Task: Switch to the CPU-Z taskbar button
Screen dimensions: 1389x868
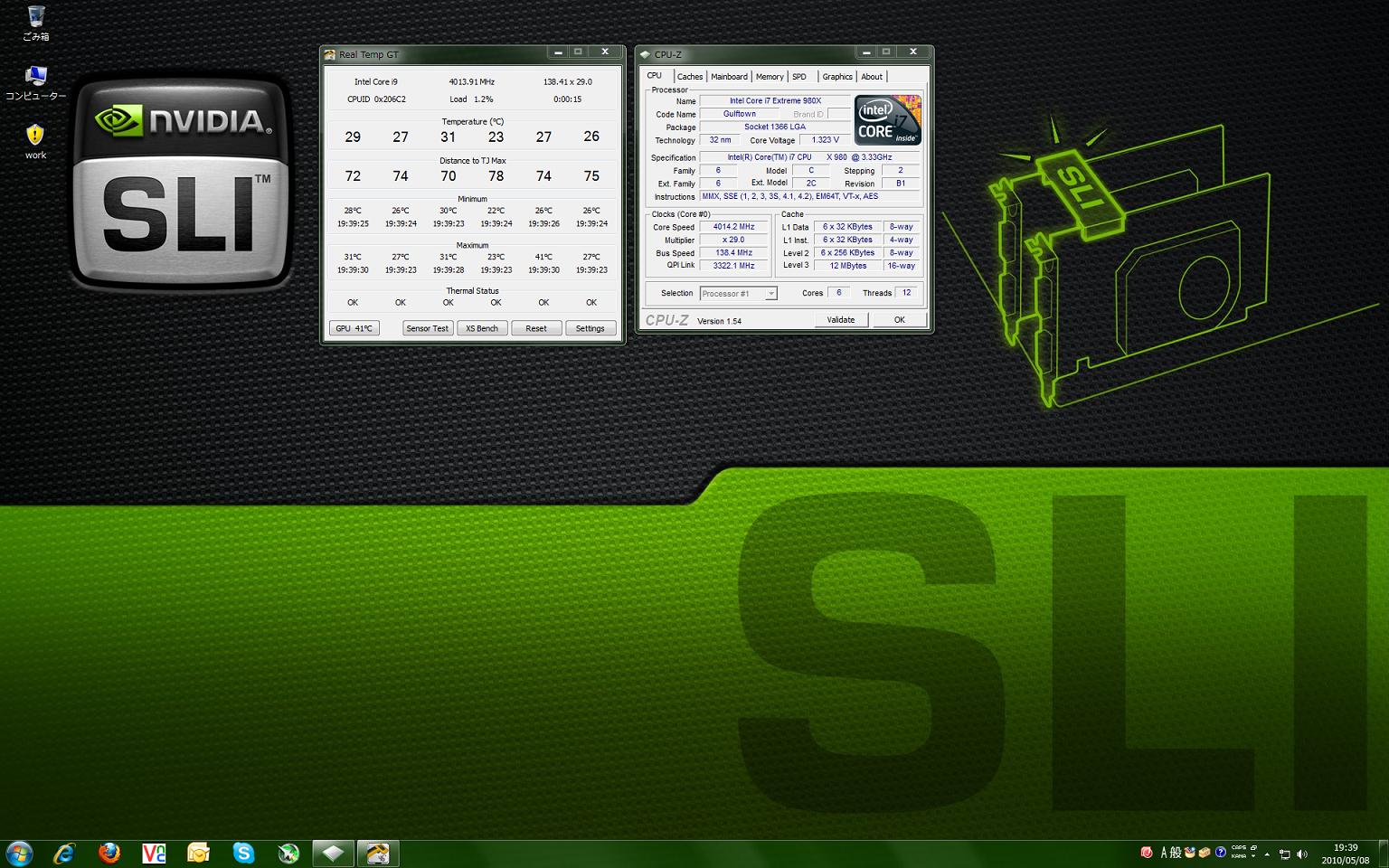Action: tap(334, 853)
